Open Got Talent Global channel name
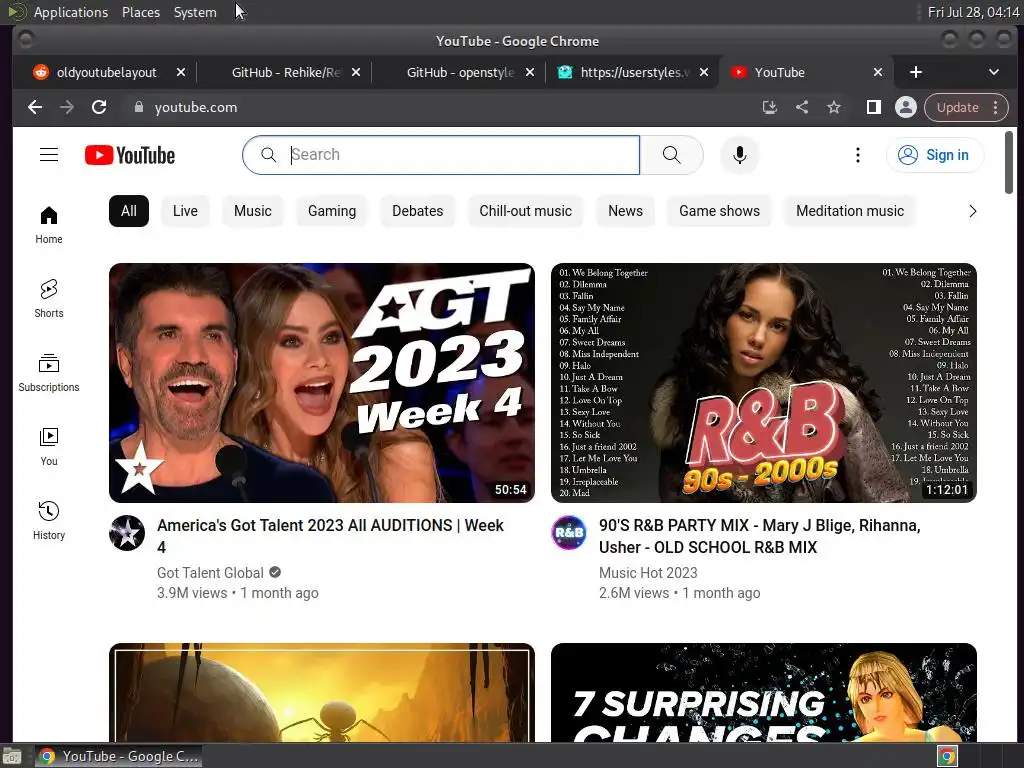The image size is (1024, 768). 210,573
